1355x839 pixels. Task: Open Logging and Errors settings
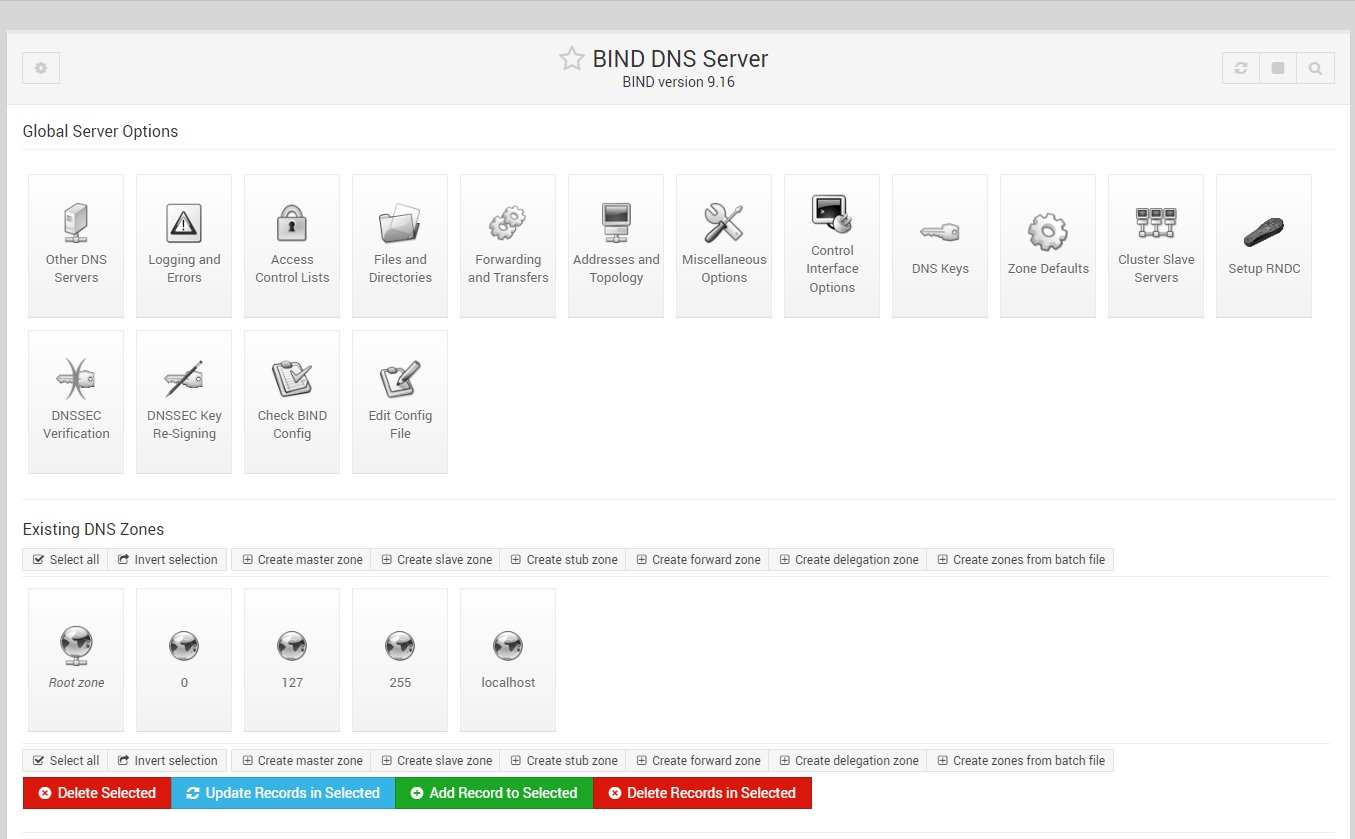coord(184,245)
